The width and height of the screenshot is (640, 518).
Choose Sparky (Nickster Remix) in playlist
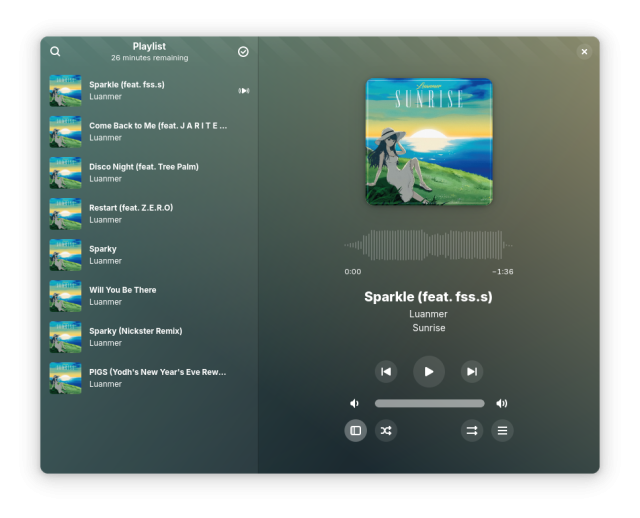pos(135,336)
